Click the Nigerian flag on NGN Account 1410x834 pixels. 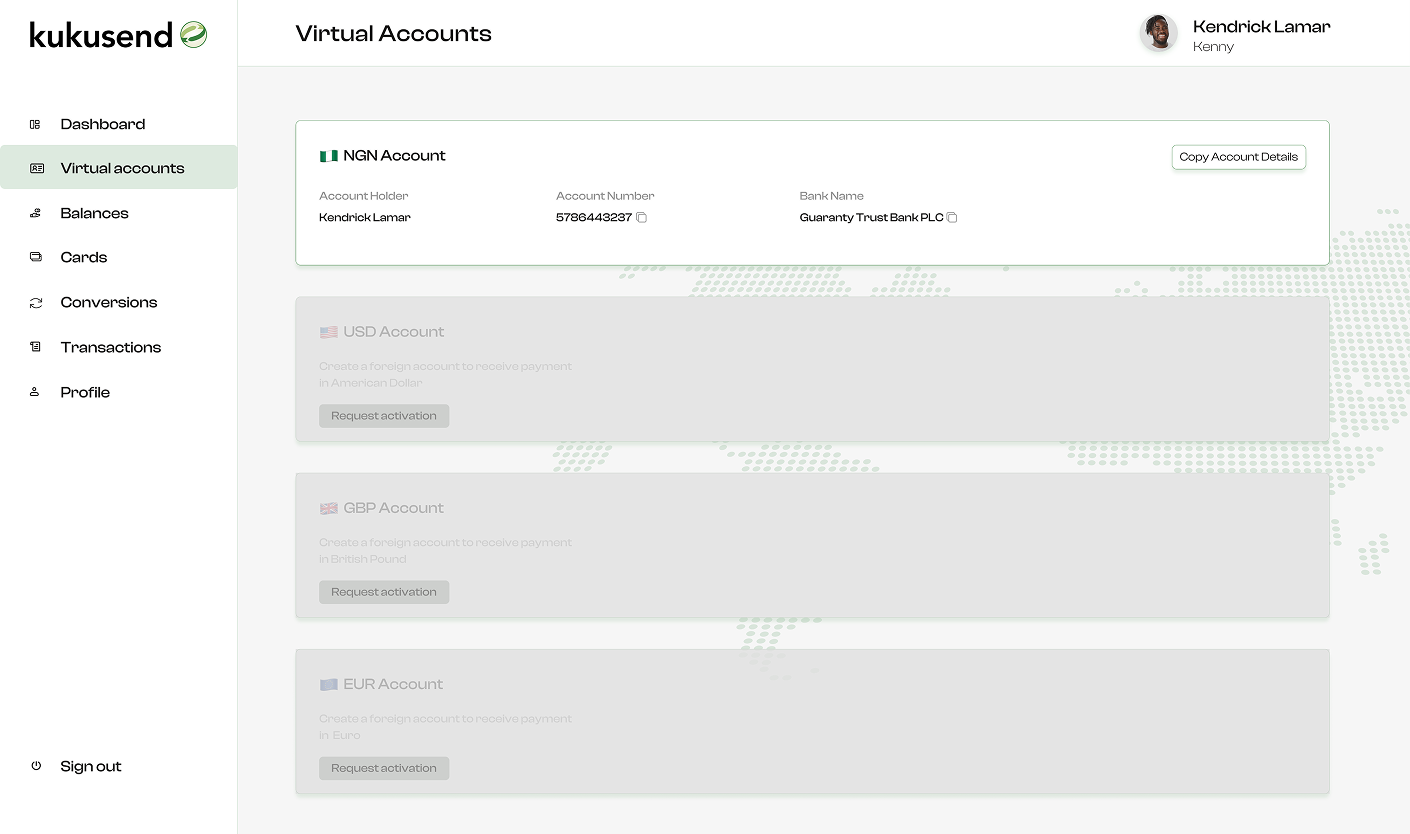(328, 155)
